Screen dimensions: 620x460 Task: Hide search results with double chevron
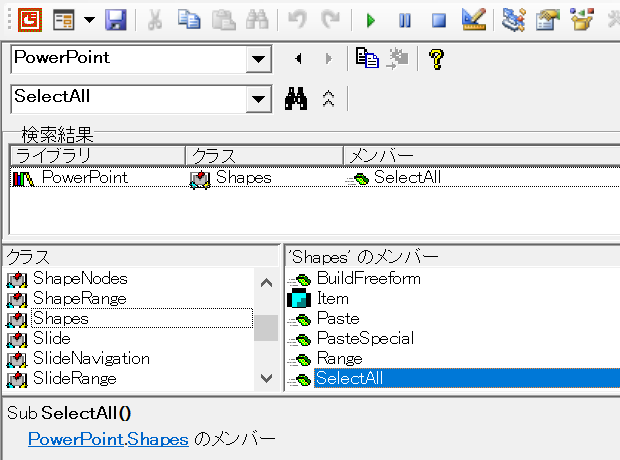[x=328, y=98]
